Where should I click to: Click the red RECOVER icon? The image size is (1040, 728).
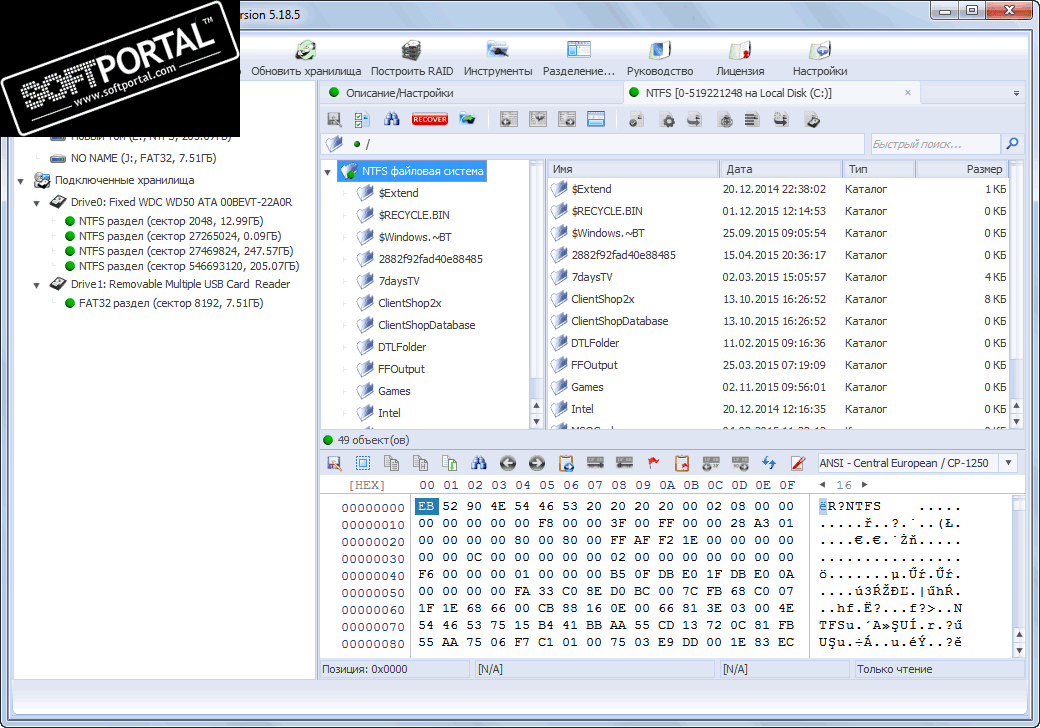[x=429, y=119]
